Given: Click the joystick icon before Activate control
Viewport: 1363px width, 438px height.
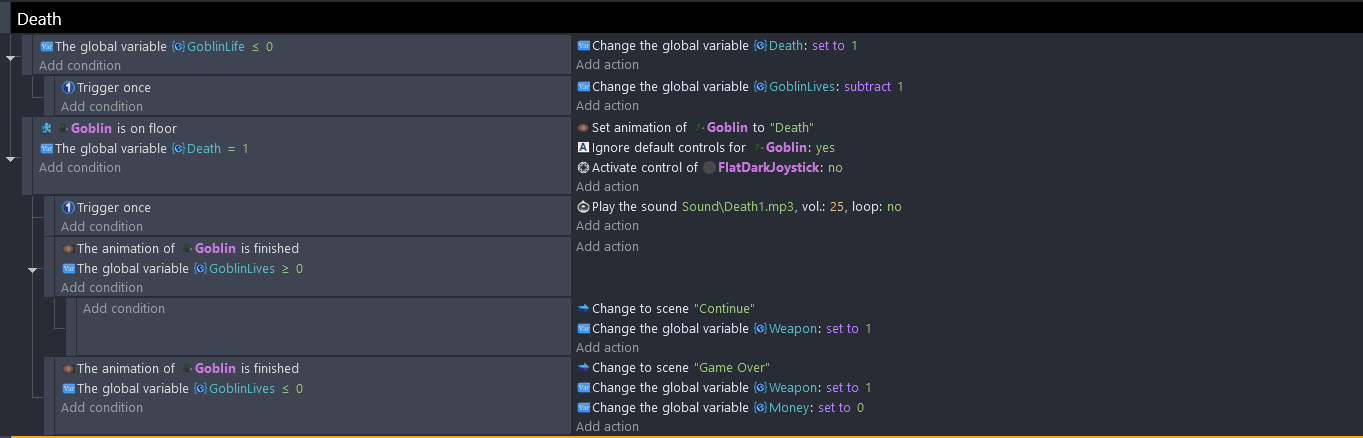Looking at the screenshot, I should [584, 167].
